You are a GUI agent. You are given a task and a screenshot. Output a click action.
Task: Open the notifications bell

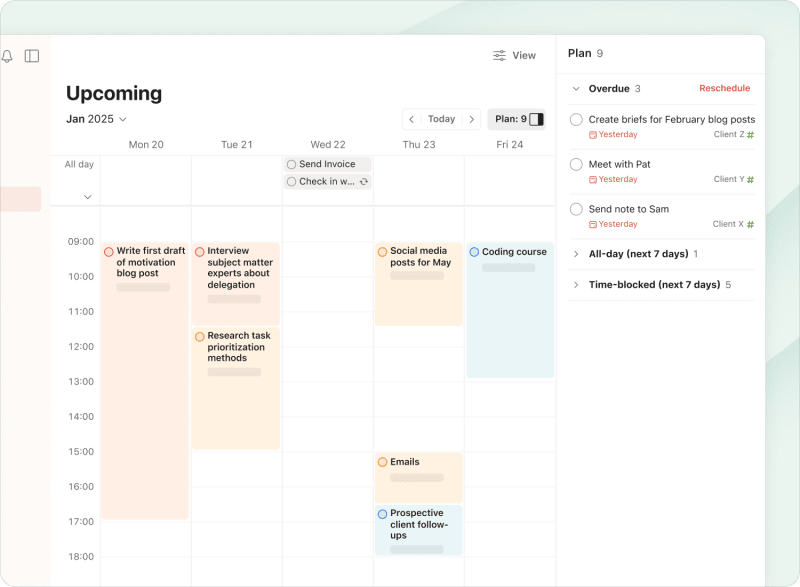point(8,56)
